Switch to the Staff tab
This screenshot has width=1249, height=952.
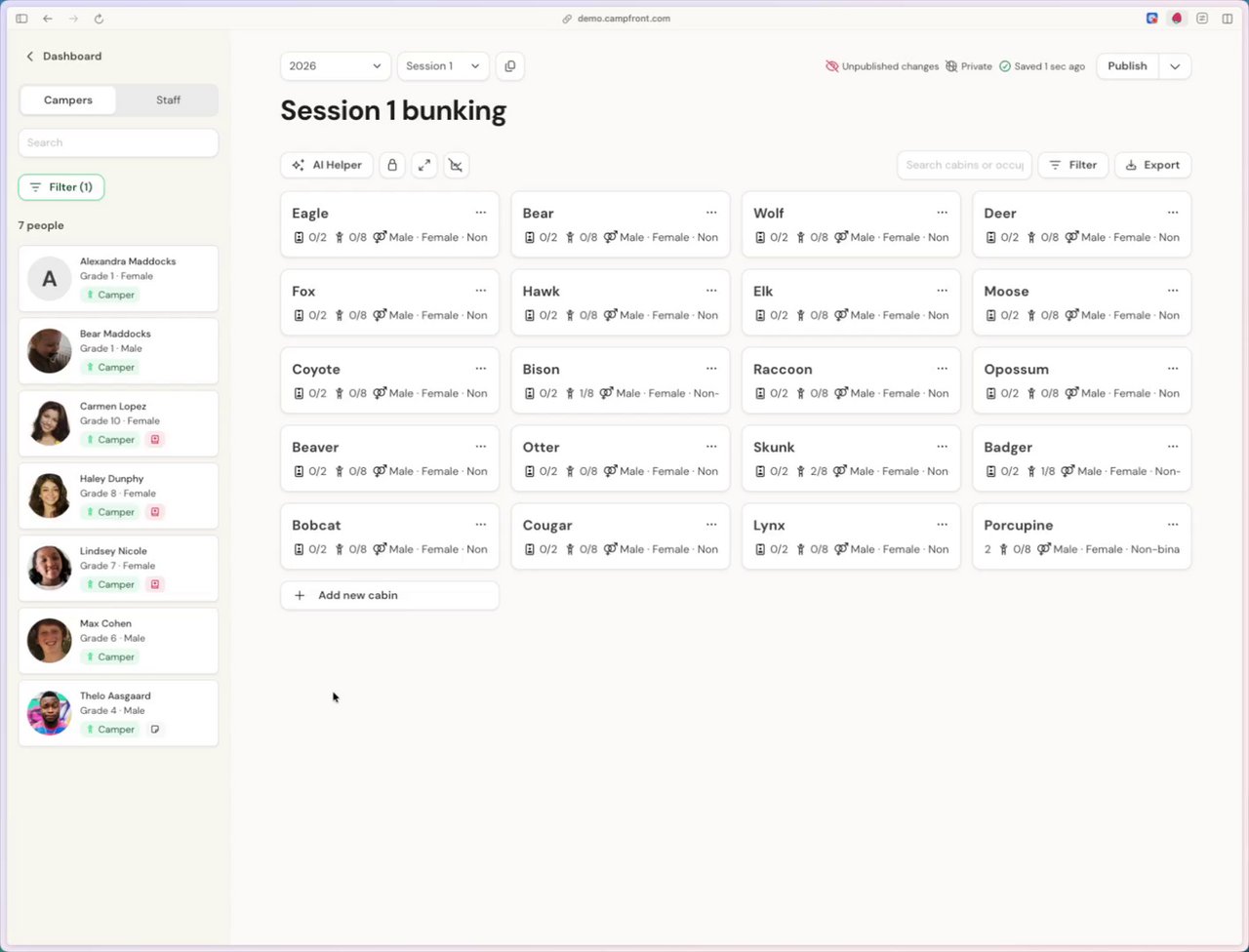pyautogui.click(x=168, y=100)
